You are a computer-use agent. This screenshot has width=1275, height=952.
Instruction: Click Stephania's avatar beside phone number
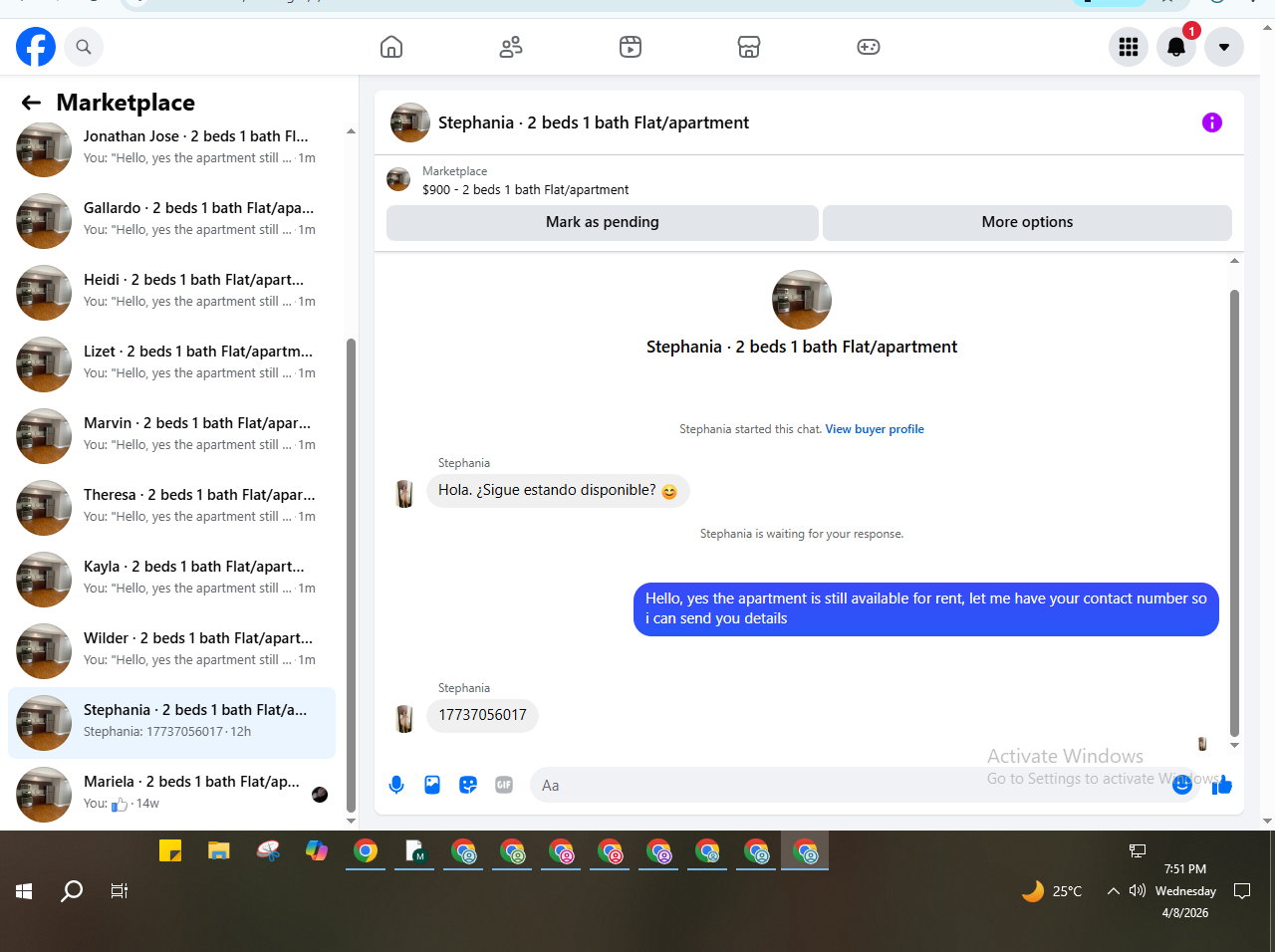404,718
